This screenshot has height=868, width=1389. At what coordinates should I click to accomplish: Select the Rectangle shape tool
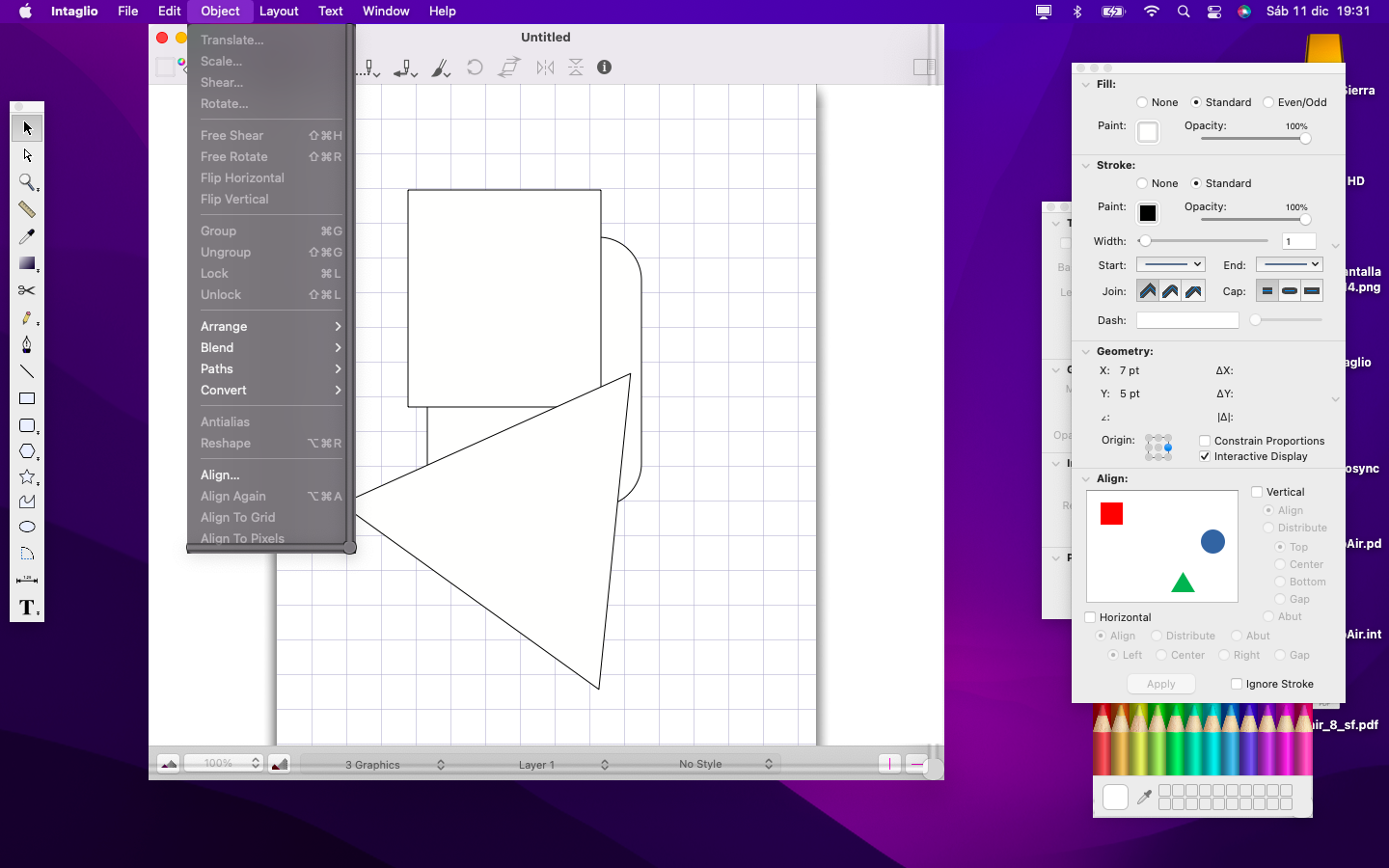pos(27,398)
